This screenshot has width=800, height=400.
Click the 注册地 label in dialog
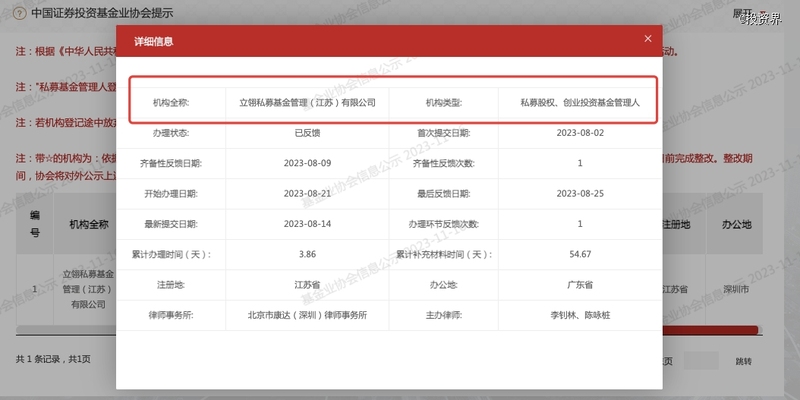171,285
